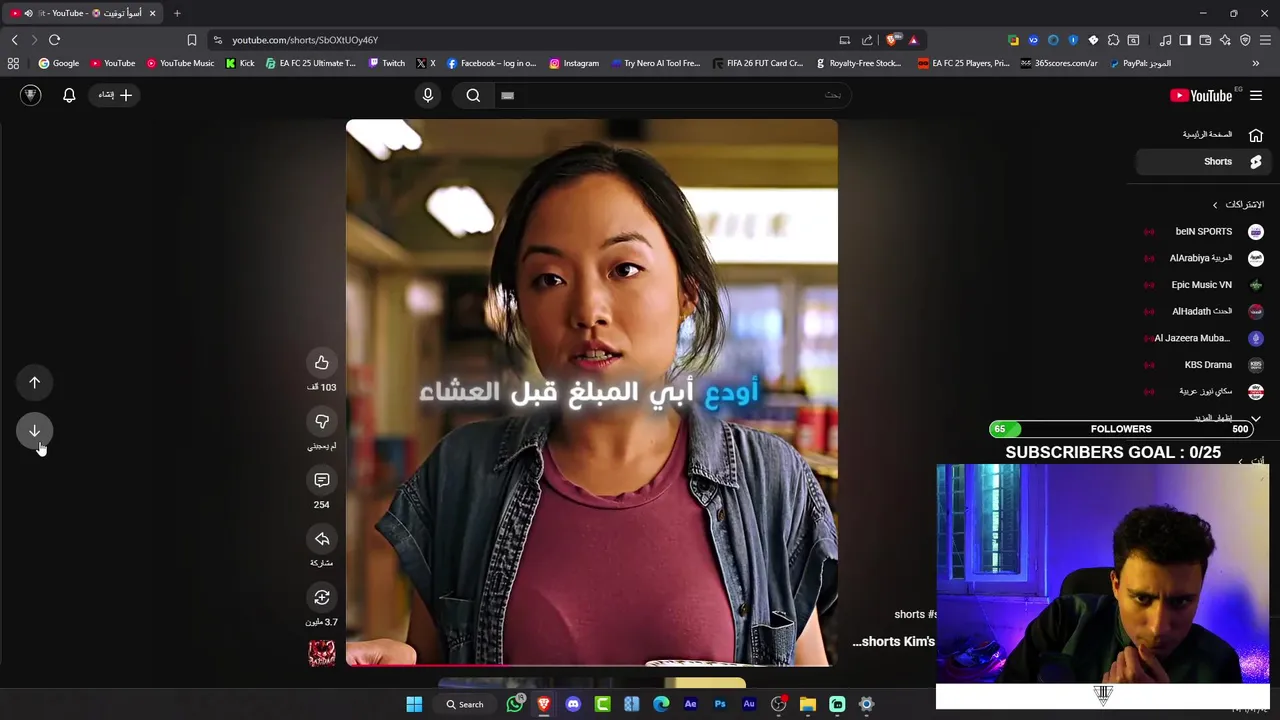View site information icon in address bar

218,40
